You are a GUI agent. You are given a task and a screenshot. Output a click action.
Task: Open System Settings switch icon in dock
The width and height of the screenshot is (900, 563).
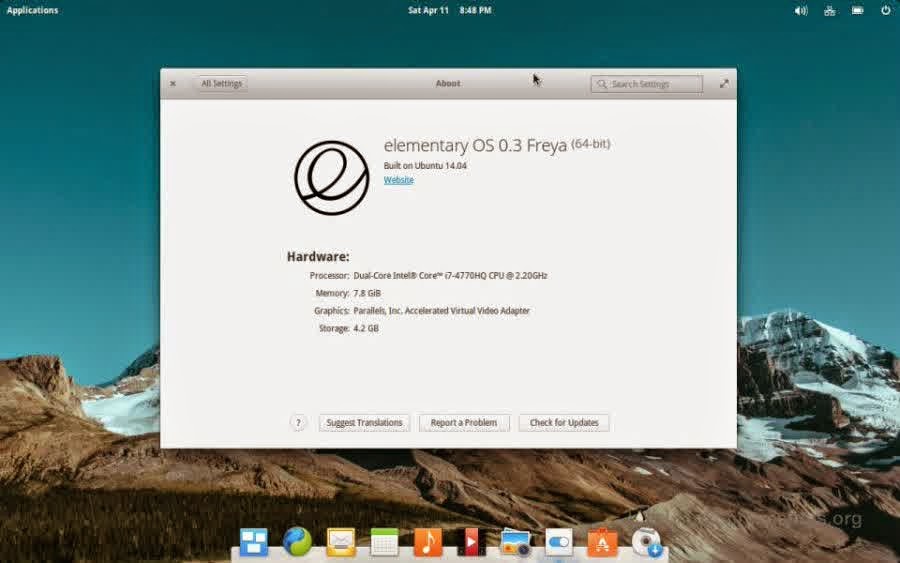tap(558, 542)
